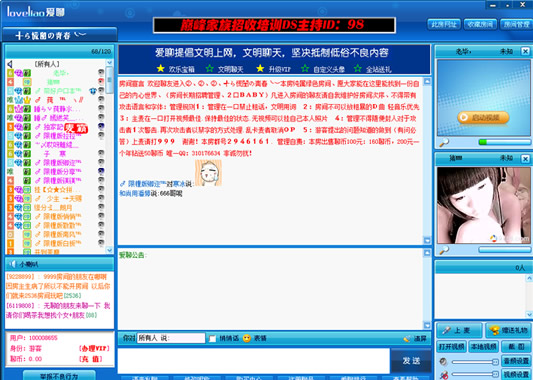Click the 办理VIP link
The image size is (533, 380).
tap(94, 348)
